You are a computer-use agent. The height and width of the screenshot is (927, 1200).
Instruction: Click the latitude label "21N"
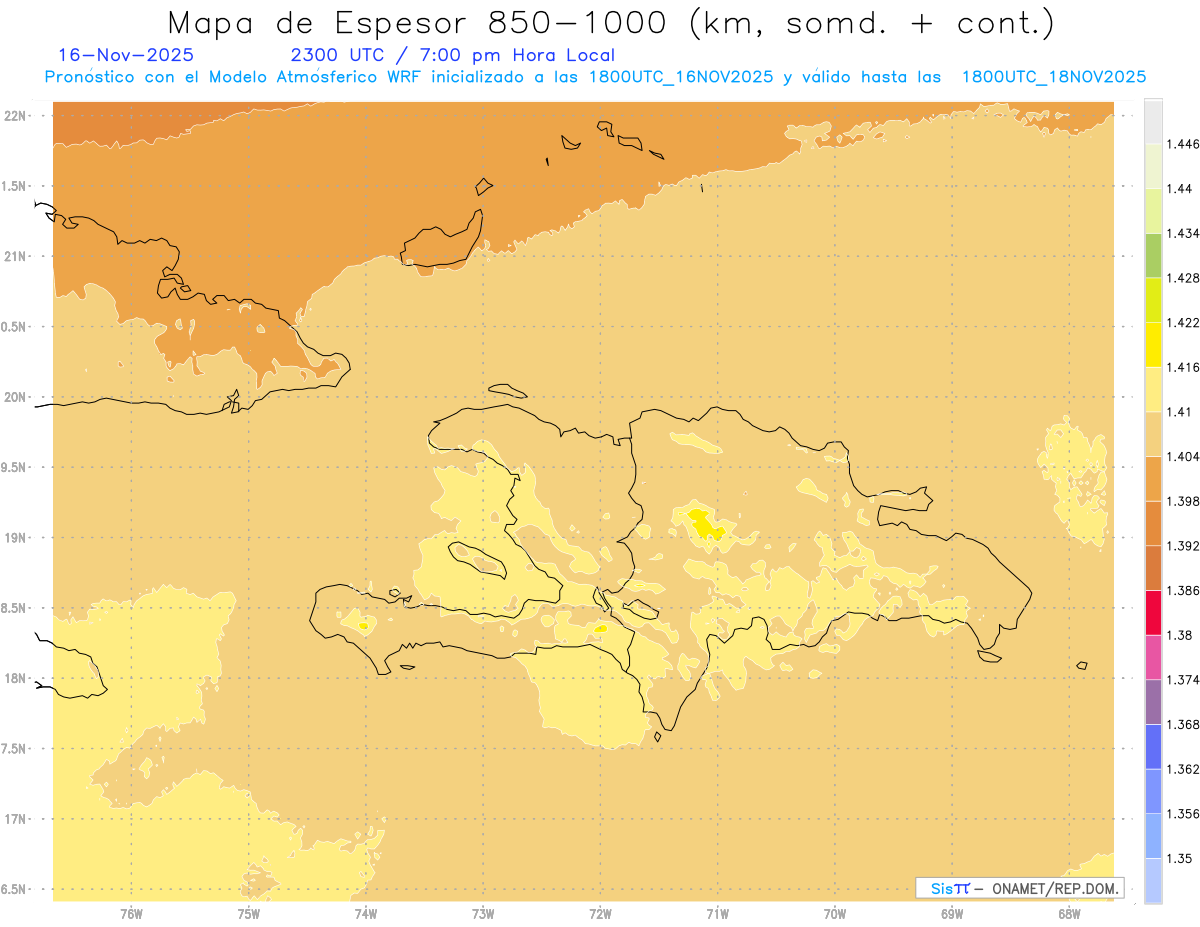[15, 256]
